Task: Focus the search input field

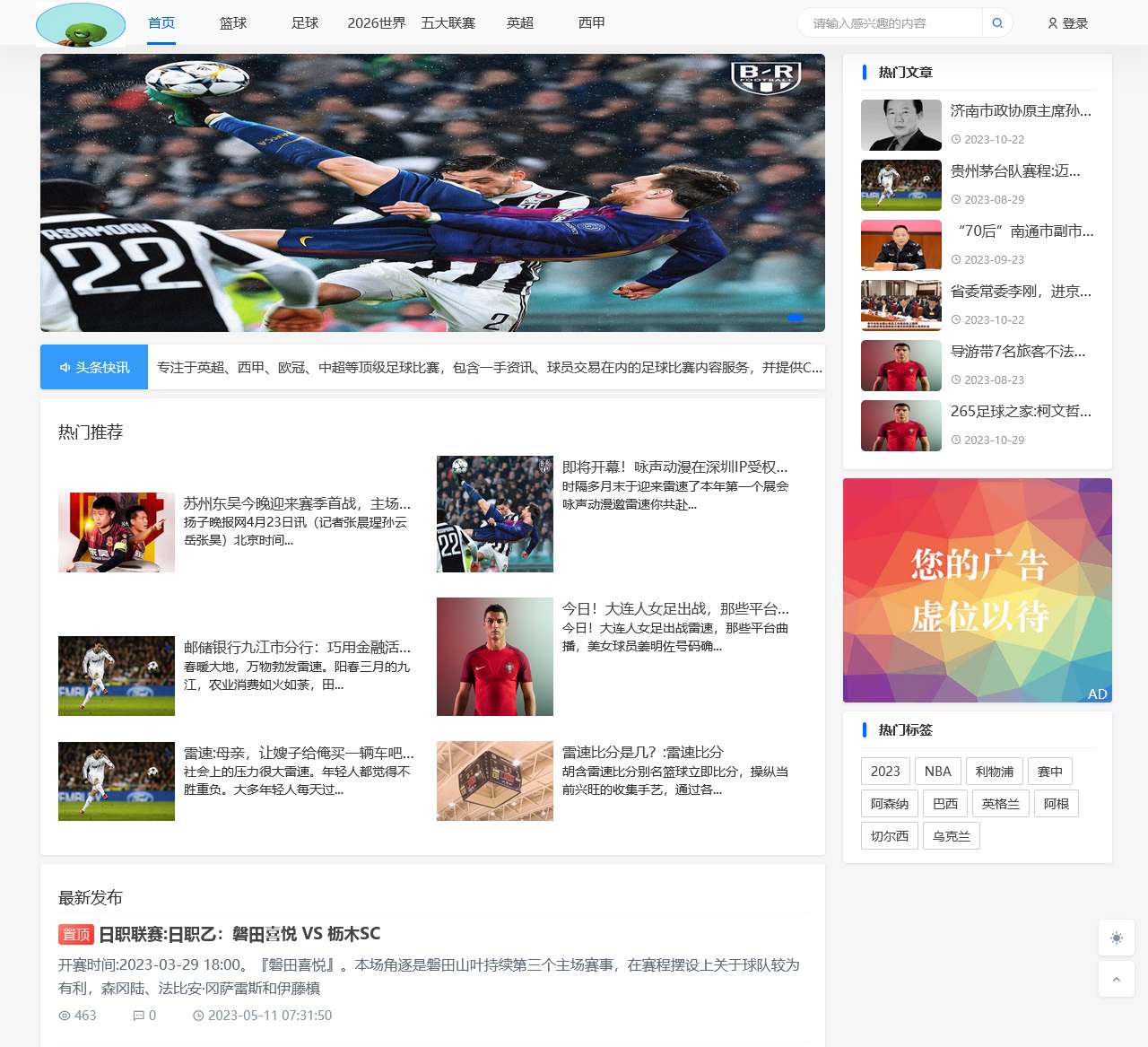Action: [891, 23]
